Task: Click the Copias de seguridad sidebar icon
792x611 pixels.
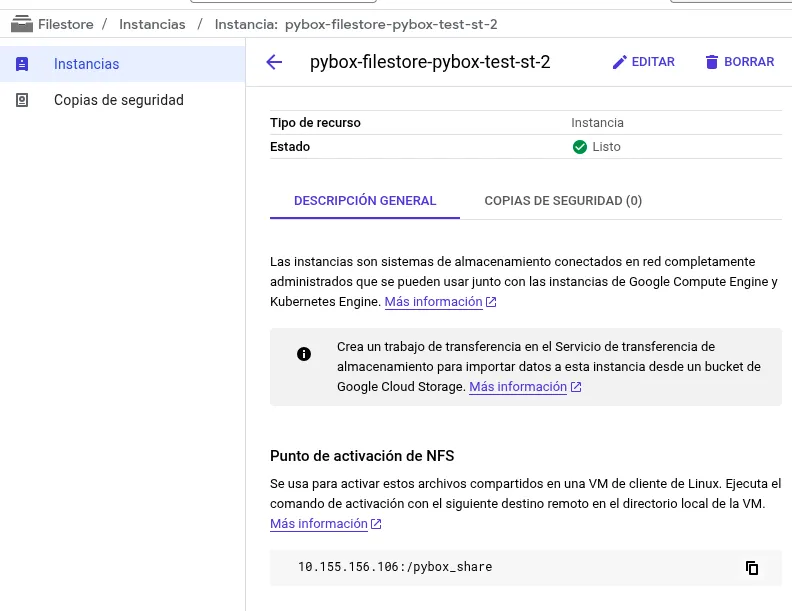Action: coord(22,100)
